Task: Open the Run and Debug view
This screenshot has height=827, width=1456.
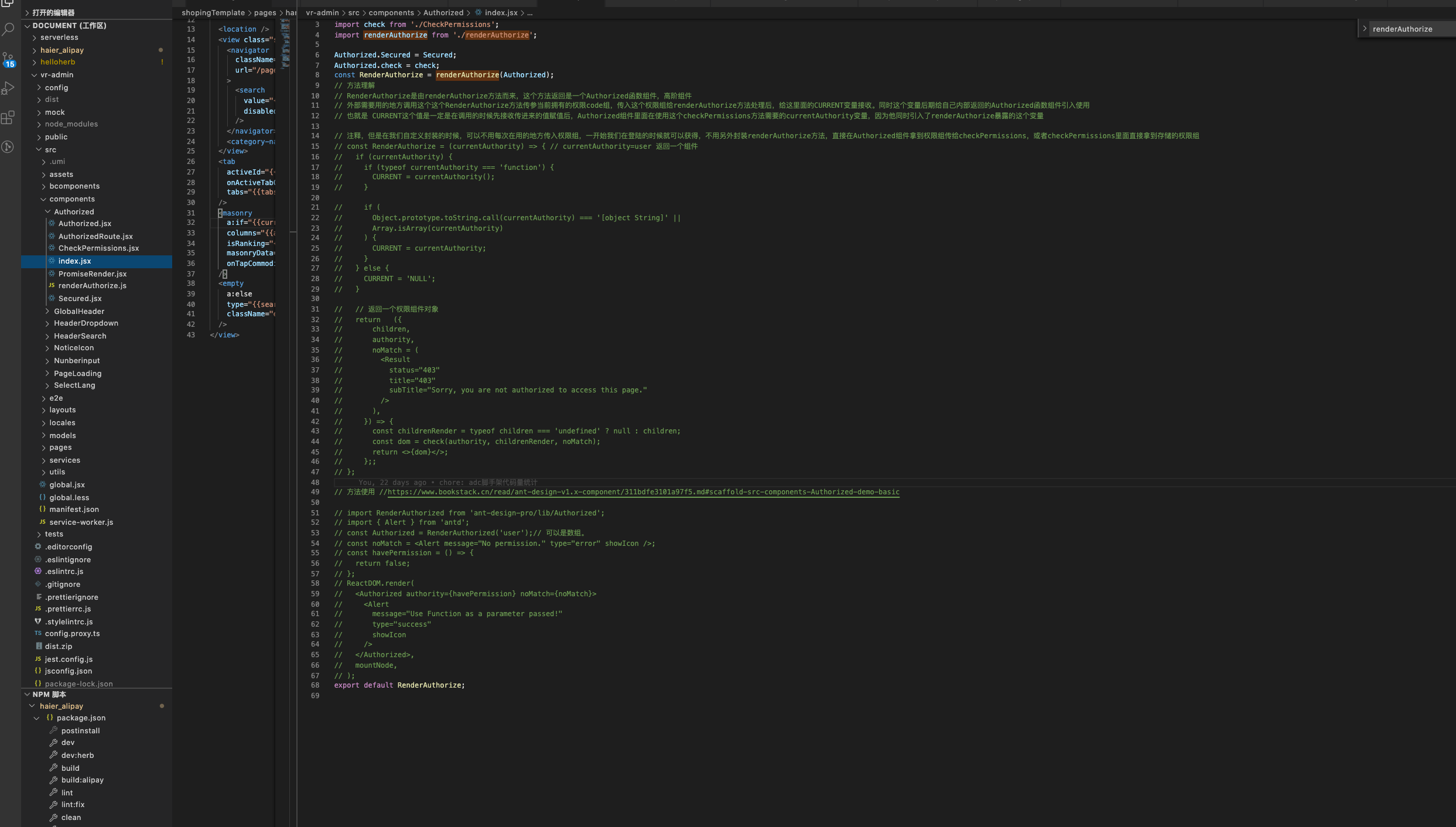Action: pos(8,88)
